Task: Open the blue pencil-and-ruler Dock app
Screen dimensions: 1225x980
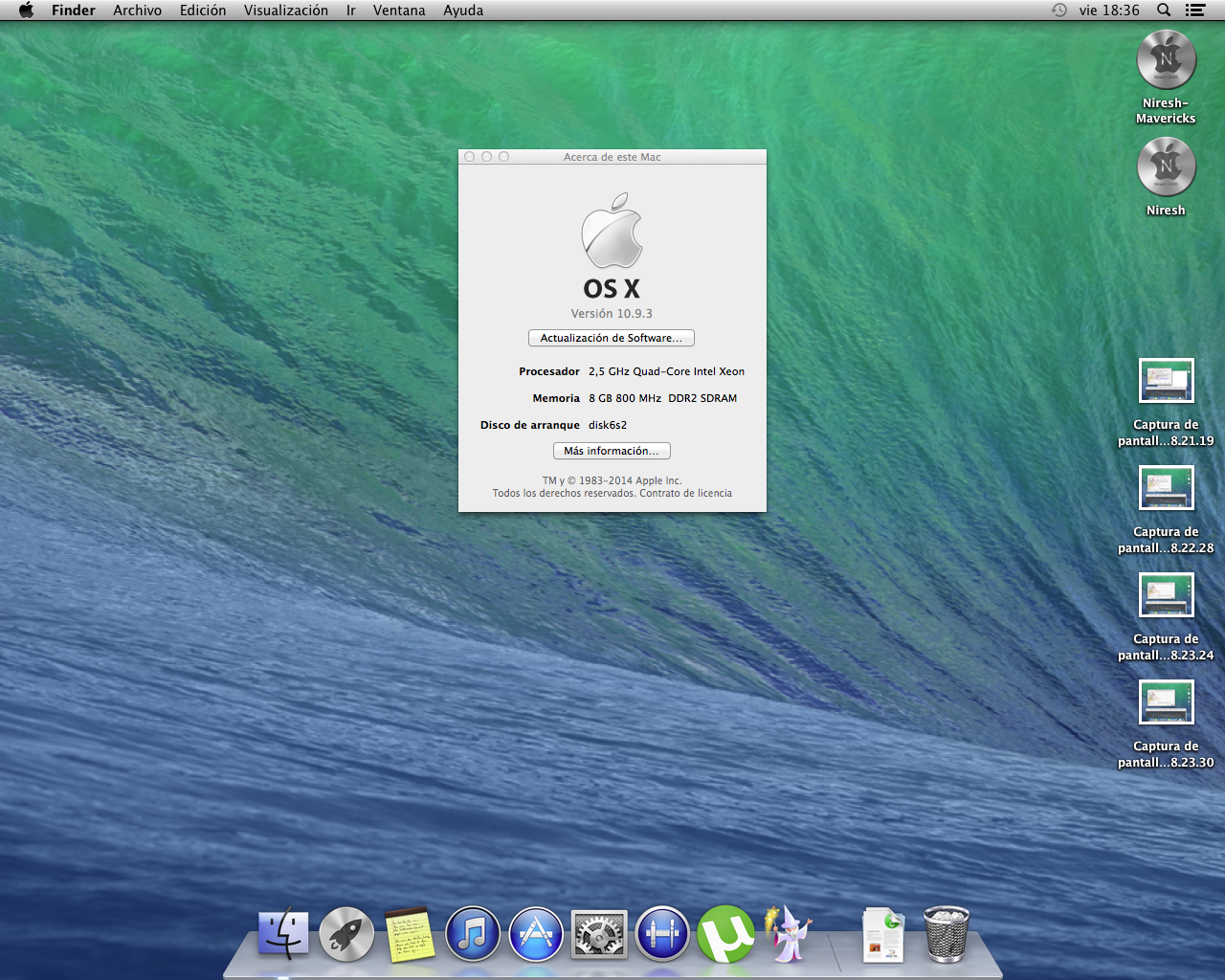Action: [x=662, y=934]
